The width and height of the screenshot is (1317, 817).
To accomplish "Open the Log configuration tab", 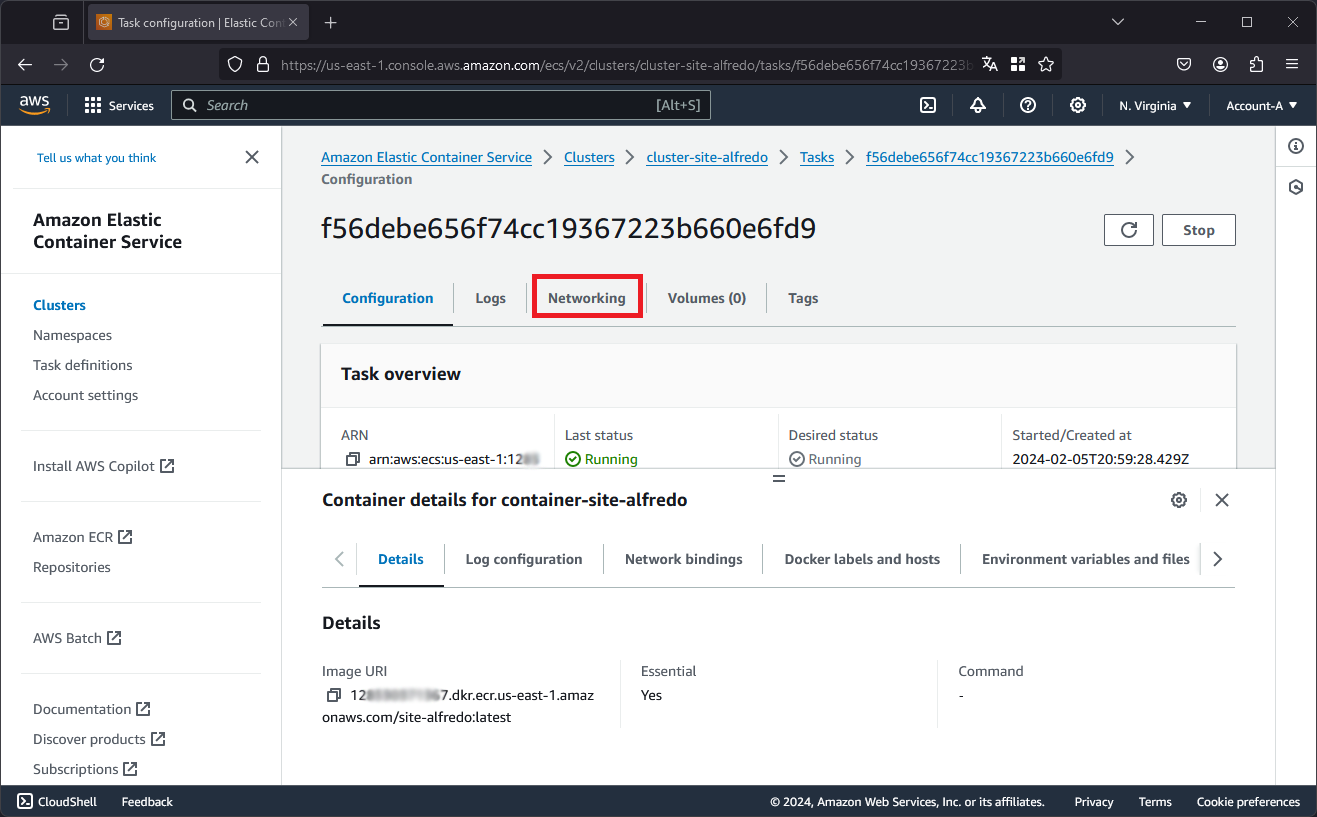I will (524, 559).
